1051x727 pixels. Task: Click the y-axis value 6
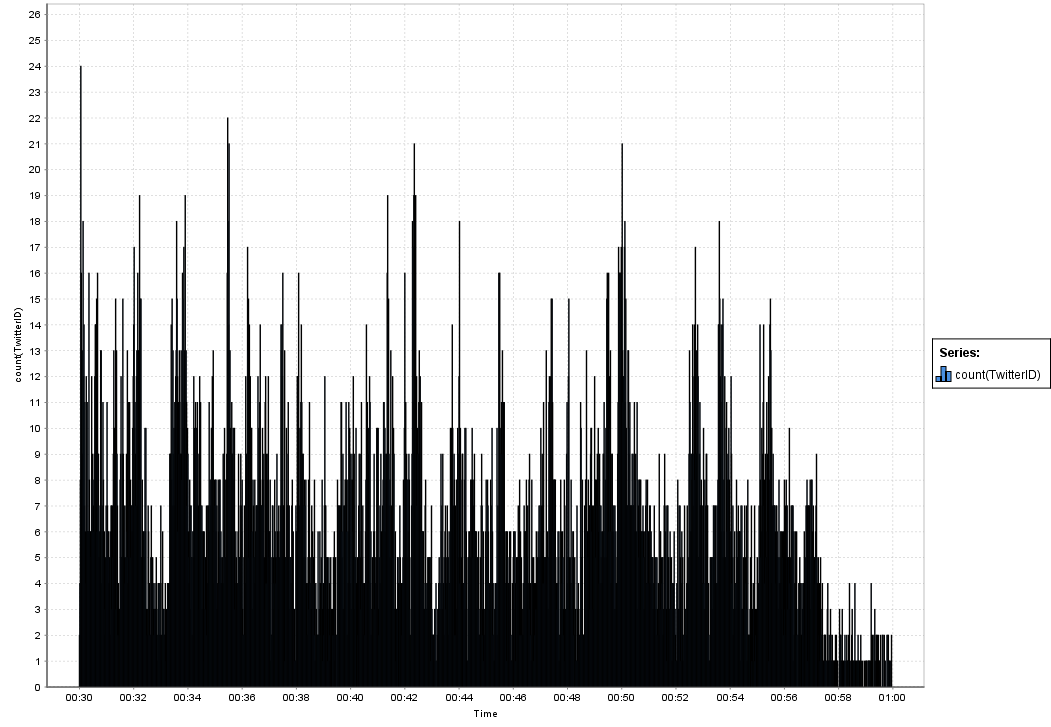[x=38, y=532]
